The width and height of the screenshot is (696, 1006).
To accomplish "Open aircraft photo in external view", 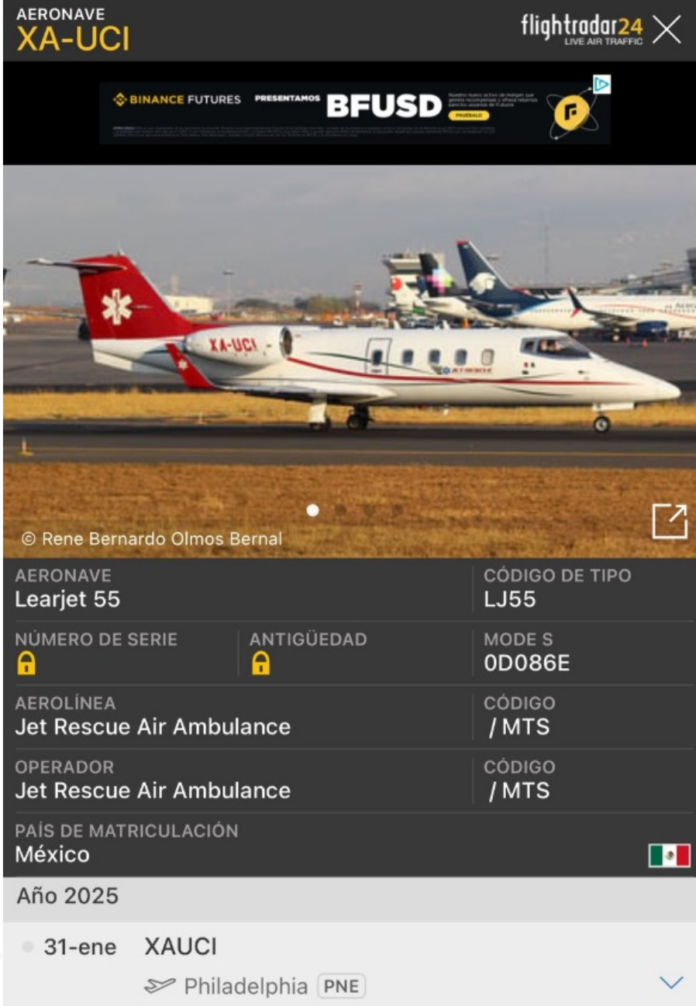I will point(670,521).
